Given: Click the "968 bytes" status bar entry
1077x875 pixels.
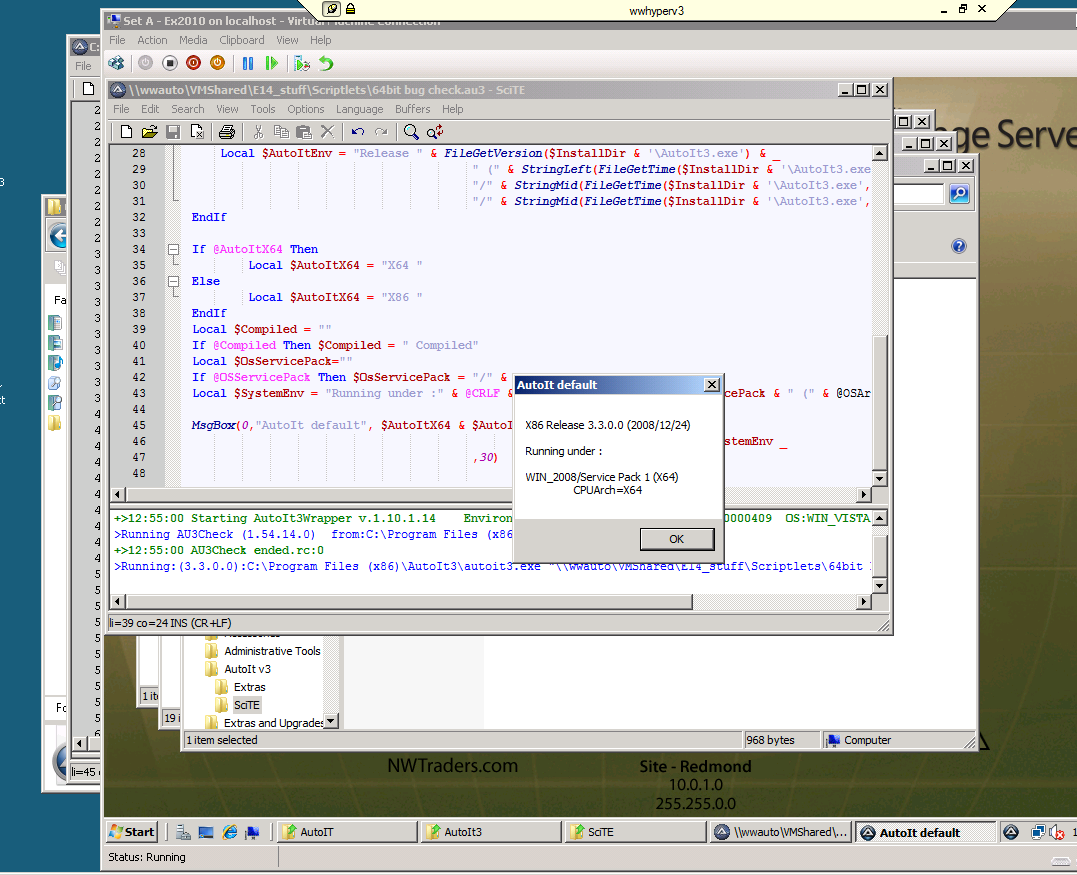Looking at the screenshot, I should [x=770, y=740].
